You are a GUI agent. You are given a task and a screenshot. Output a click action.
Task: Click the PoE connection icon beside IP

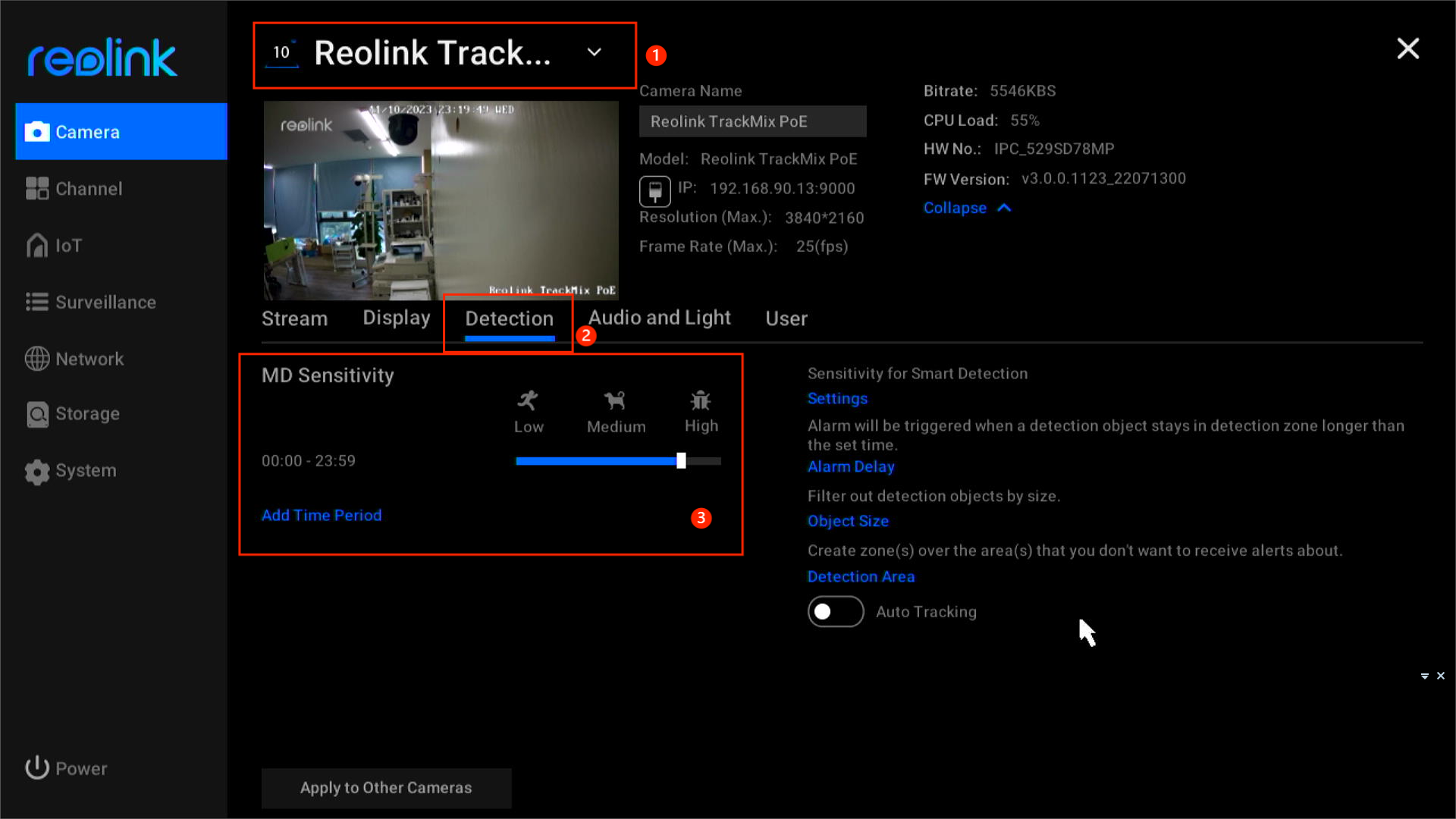(x=654, y=191)
